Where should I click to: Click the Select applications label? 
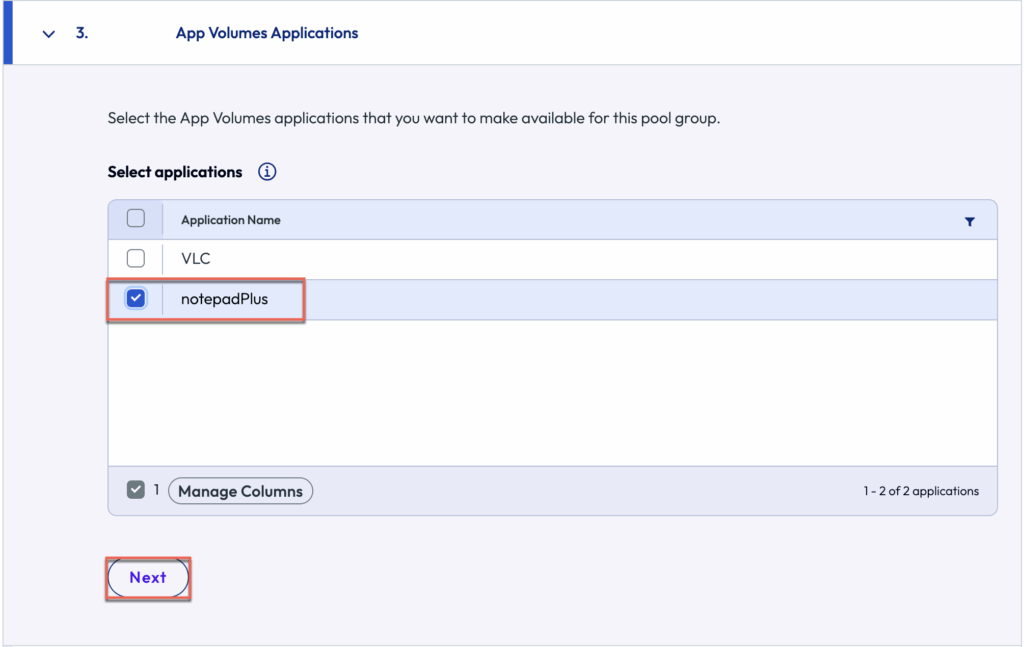click(x=175, y=172)
